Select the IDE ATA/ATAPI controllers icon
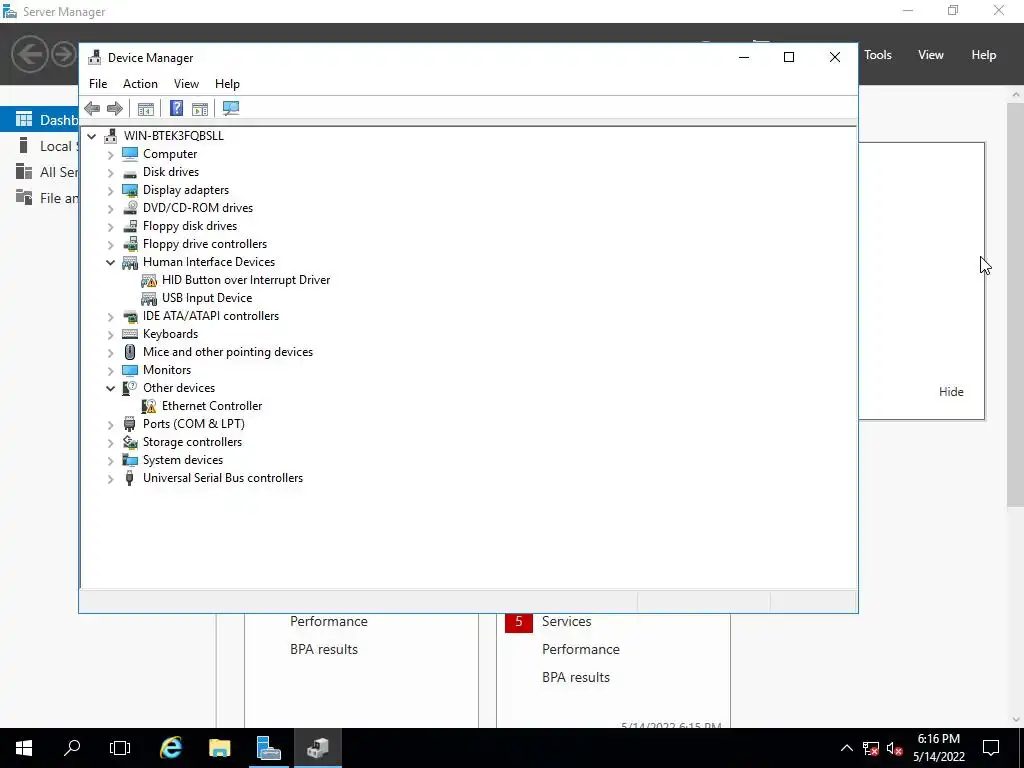Screen dimensions: 1024x768 [x=130, y=316]
